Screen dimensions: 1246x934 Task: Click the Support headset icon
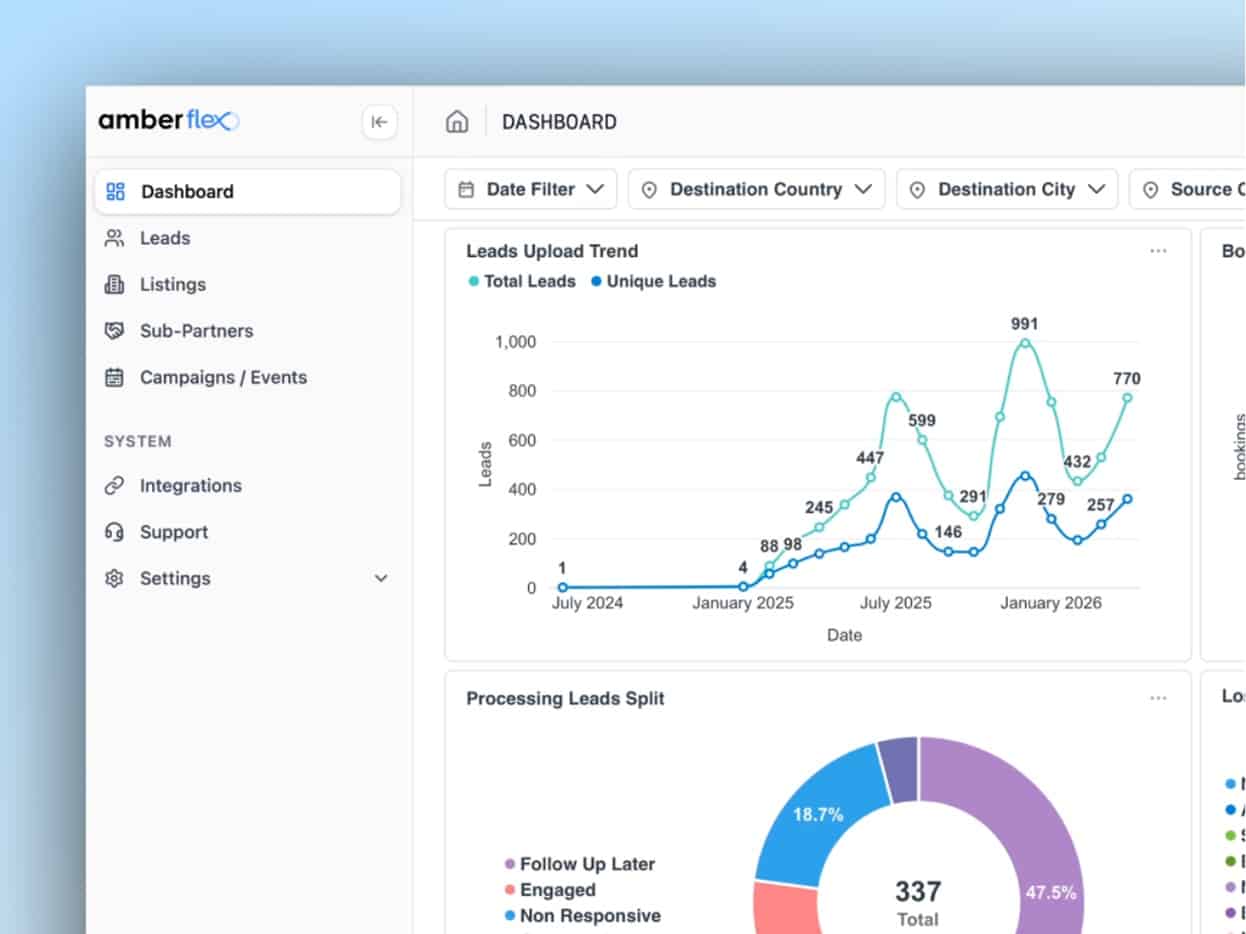tap(115, 532)
